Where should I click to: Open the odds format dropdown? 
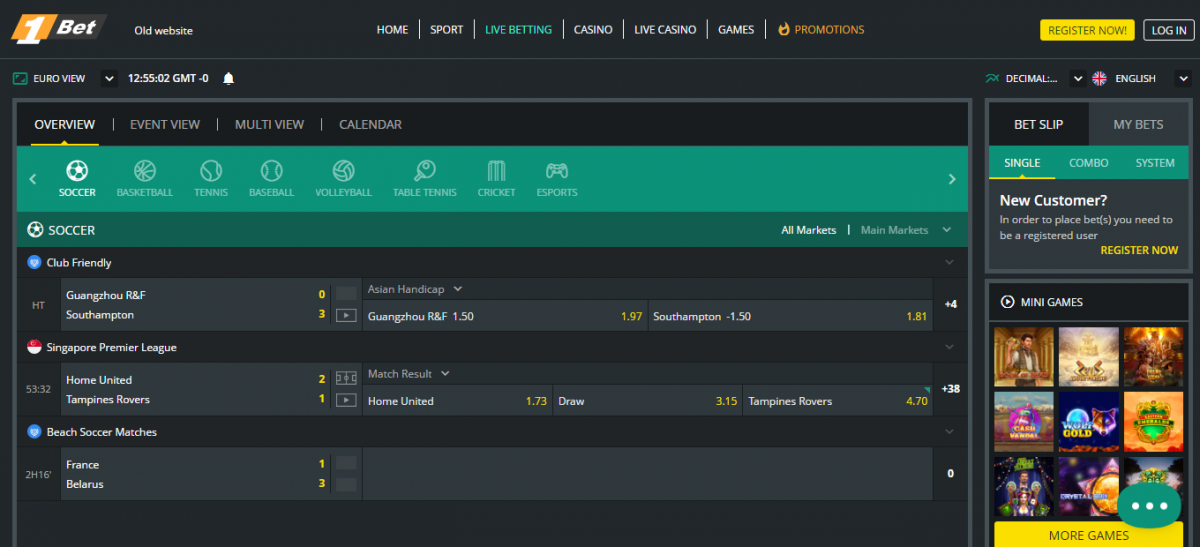click(1078, 78)
